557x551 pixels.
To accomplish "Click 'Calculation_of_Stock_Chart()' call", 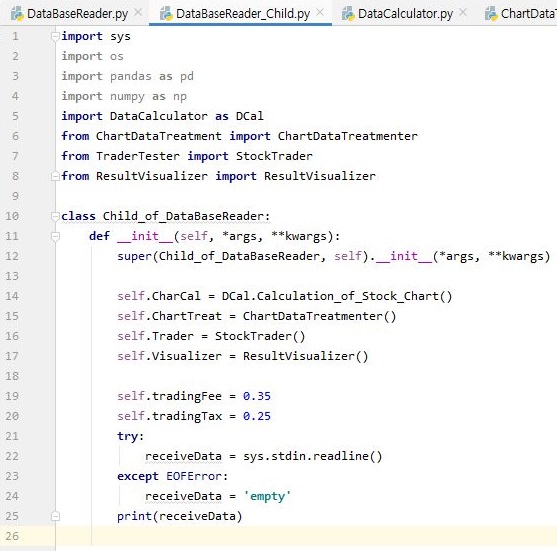I will click(x=355, y=296).
